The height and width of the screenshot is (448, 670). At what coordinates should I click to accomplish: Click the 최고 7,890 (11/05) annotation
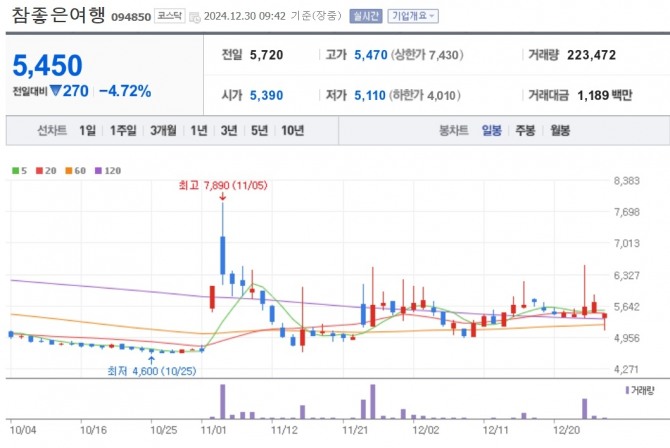(x=223, y=185)
